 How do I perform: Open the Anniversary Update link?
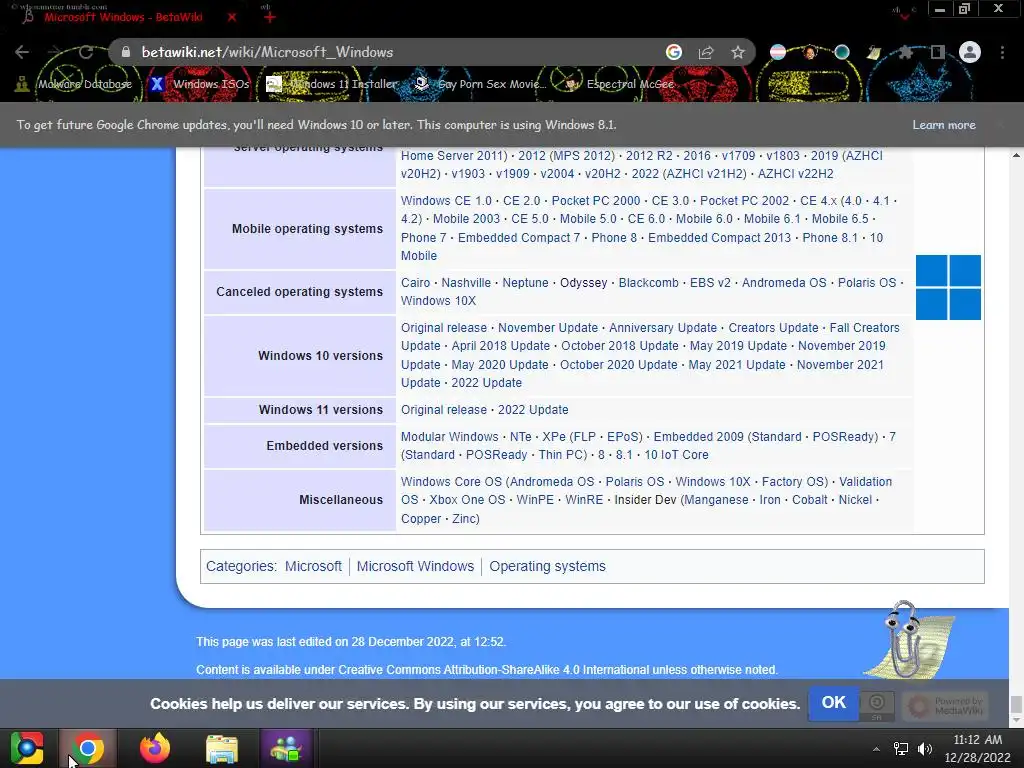point(663,328)
